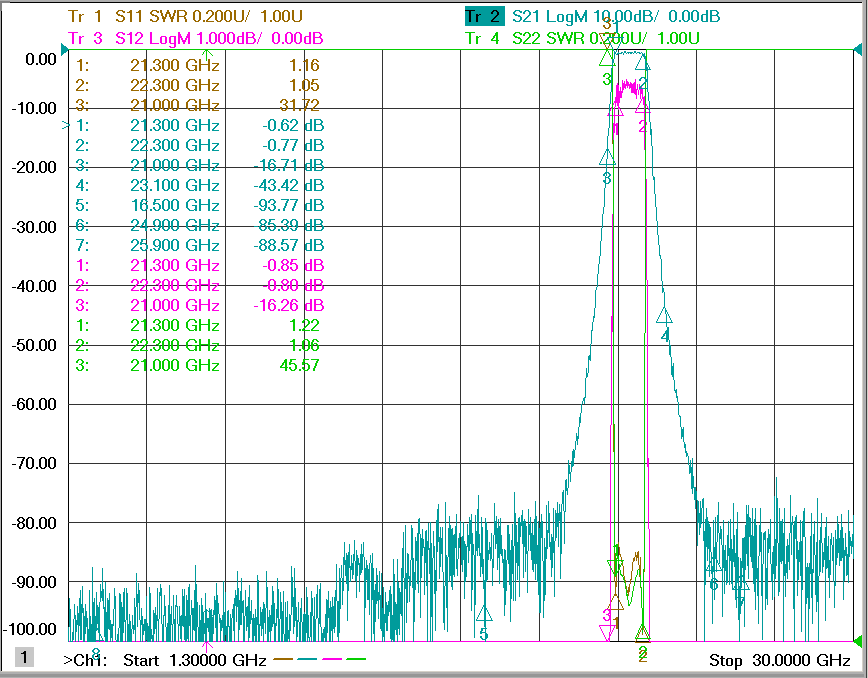Screen dimensions: 868x678
Task: Click the green reference arrow at bottom right
Action: click(x=858, y=641)
